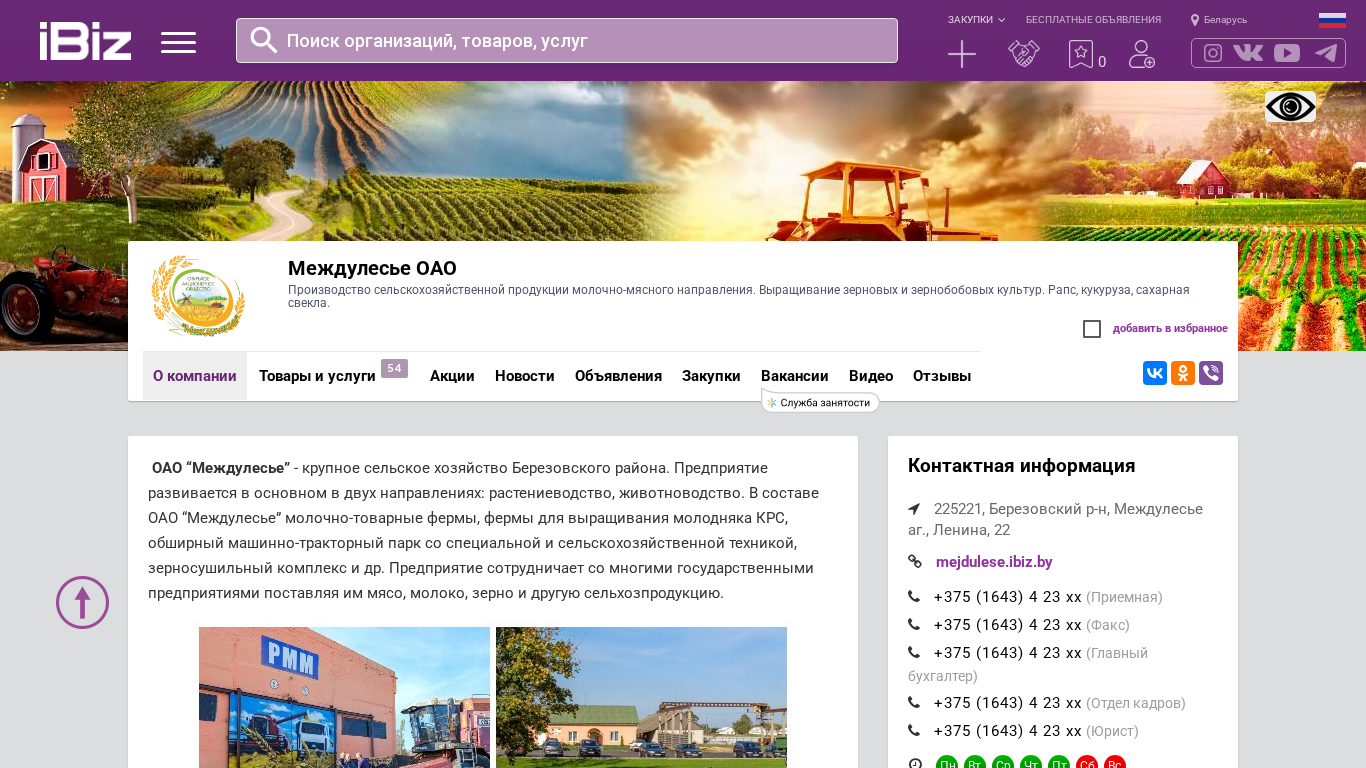Show the Отзывы tab
The width and height of the screenshot is (1366, 768).
(x=942, y=376)
